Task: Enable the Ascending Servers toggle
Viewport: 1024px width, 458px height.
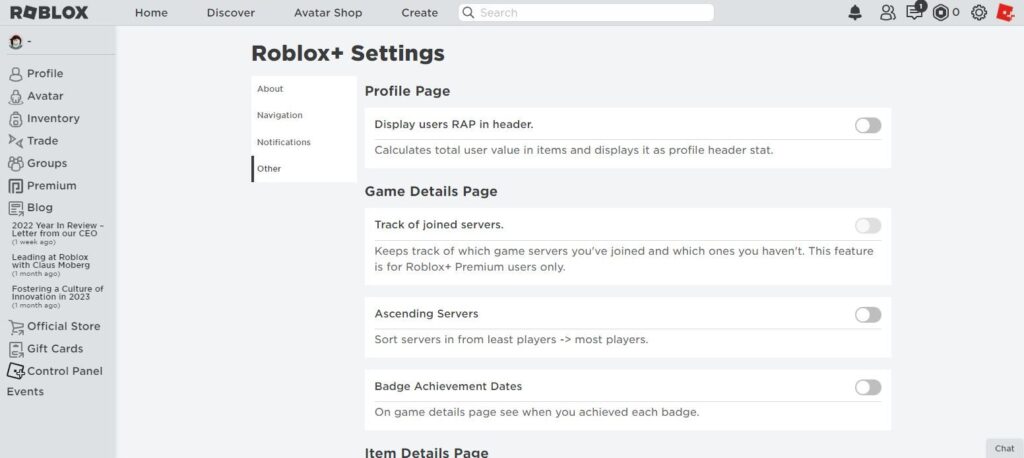Action: (x=868, y=315)
